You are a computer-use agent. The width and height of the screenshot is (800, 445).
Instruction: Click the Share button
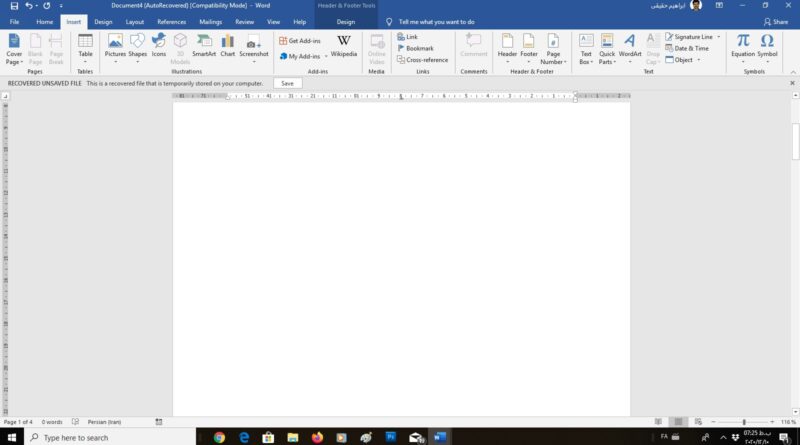776,21
